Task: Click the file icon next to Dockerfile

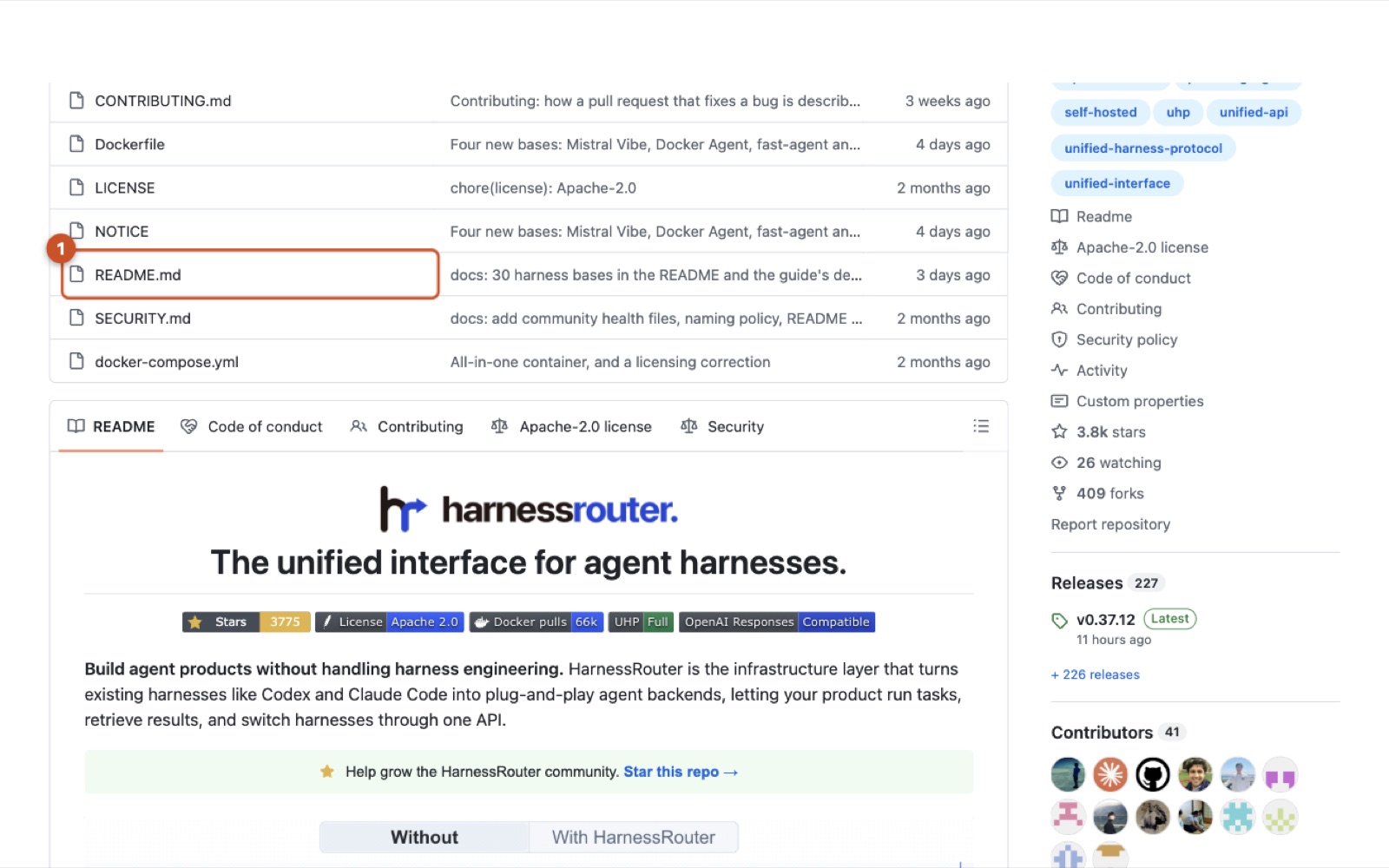Action: (x=76, y=144)
